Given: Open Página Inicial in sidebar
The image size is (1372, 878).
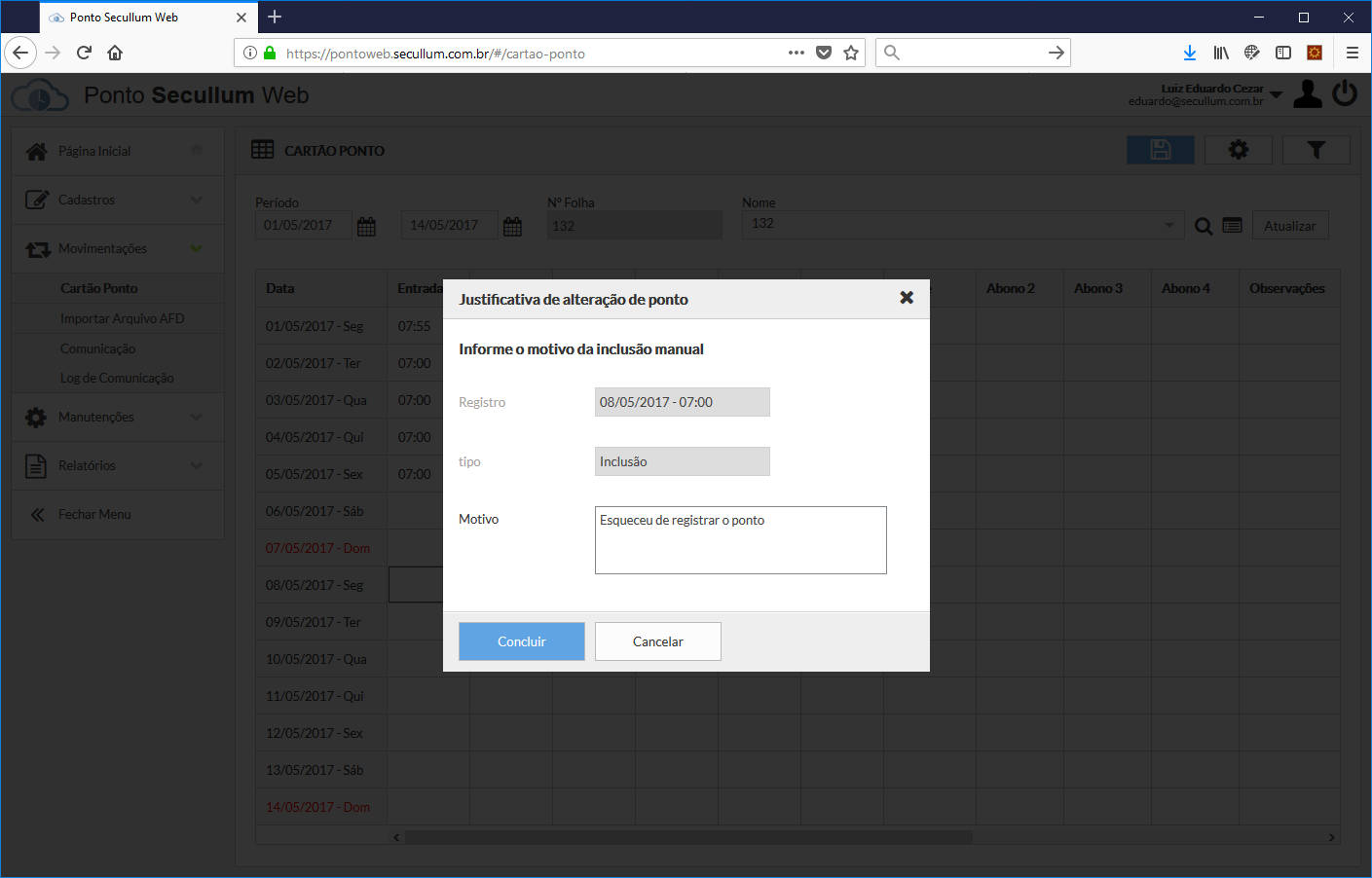Looking at the screenshot, I should tap(118, 151).
